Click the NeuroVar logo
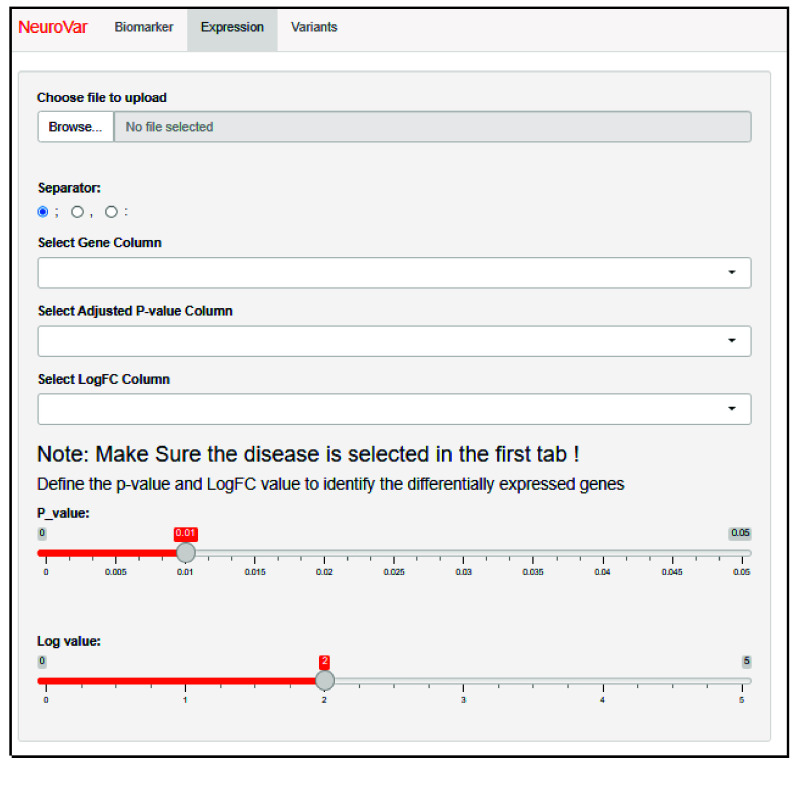Viewport: 800px width, 788px height. coord(53,27)
